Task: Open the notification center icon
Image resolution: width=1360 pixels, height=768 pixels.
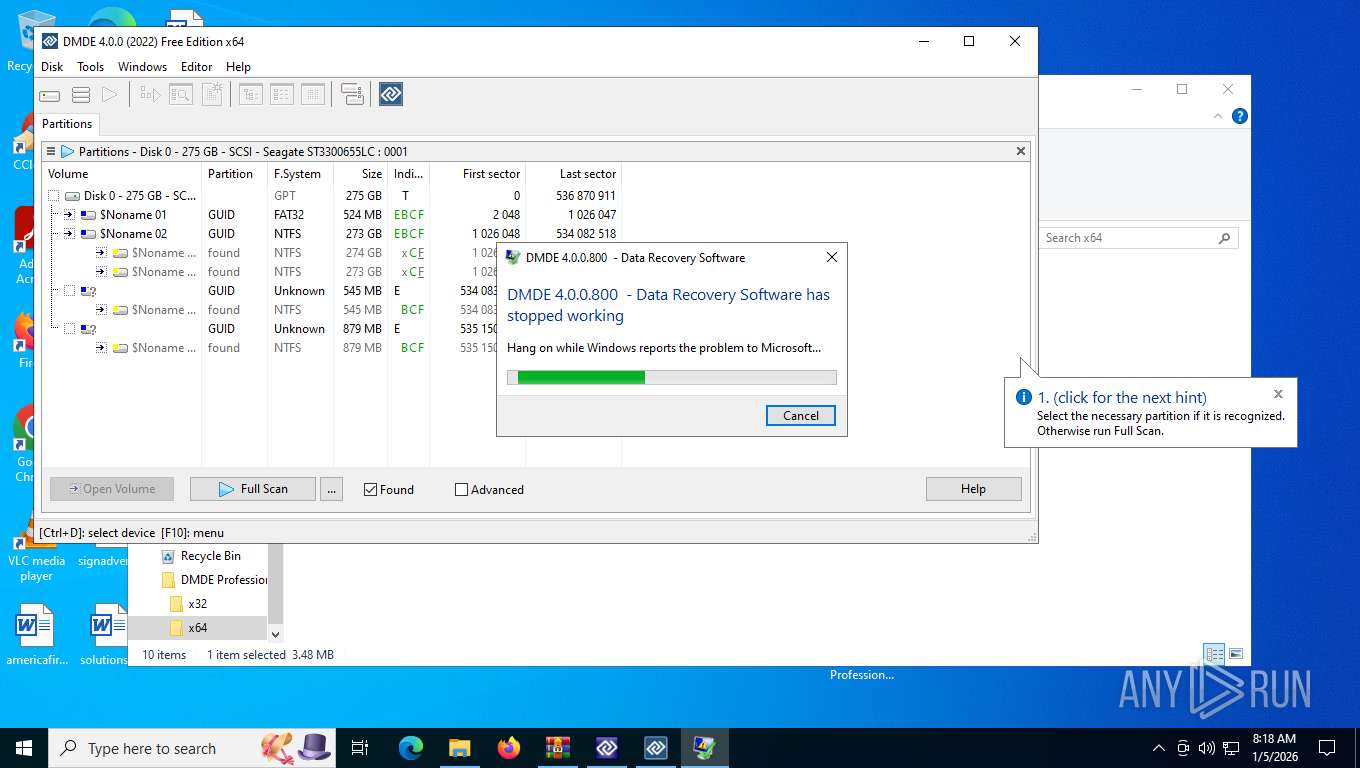Action: [1327, 748]
